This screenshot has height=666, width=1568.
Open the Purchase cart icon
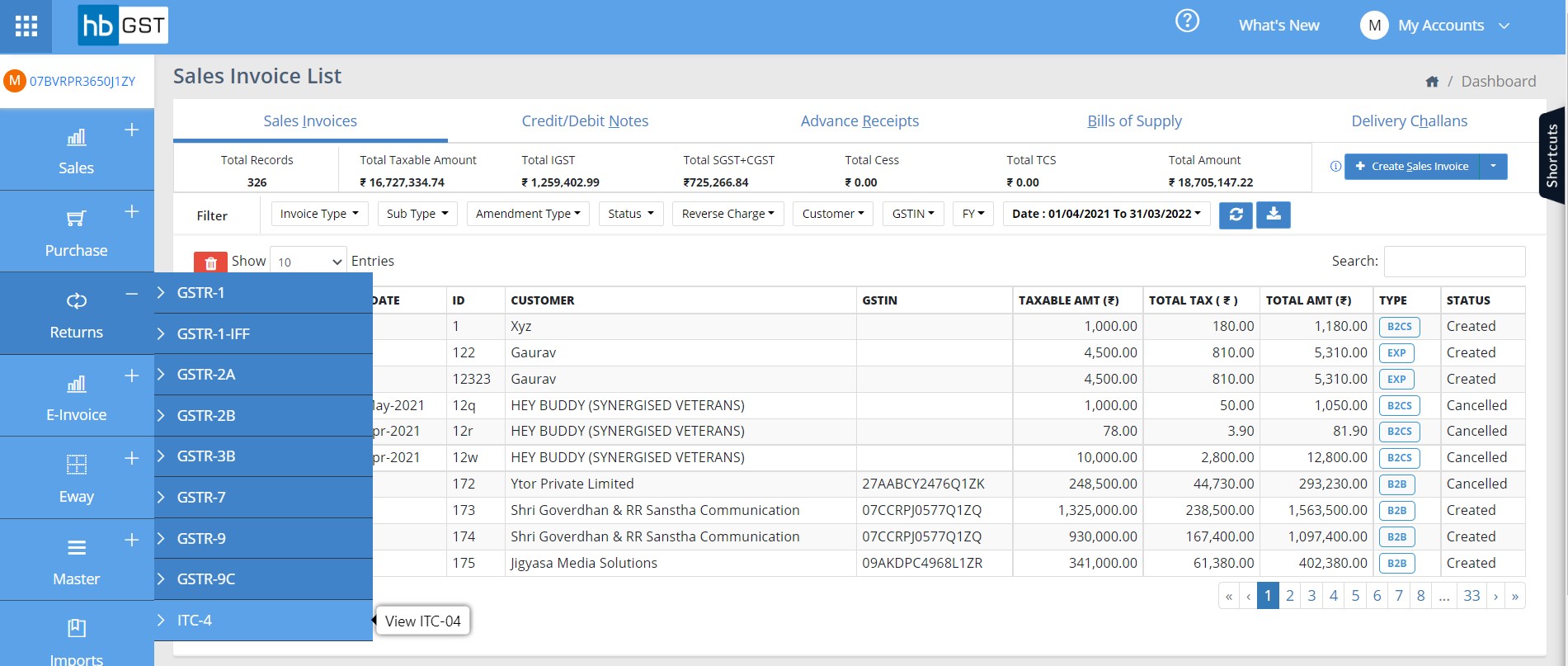pyautogui.click(x=76, y=219)
